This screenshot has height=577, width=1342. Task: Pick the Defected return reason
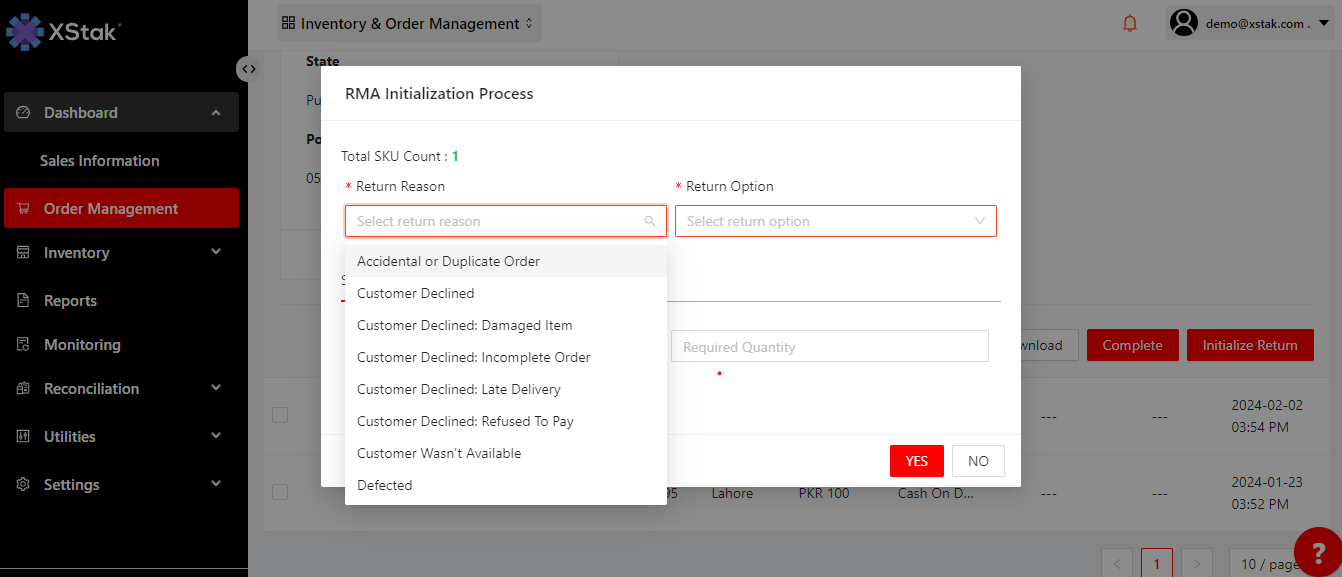pos(385,485)
